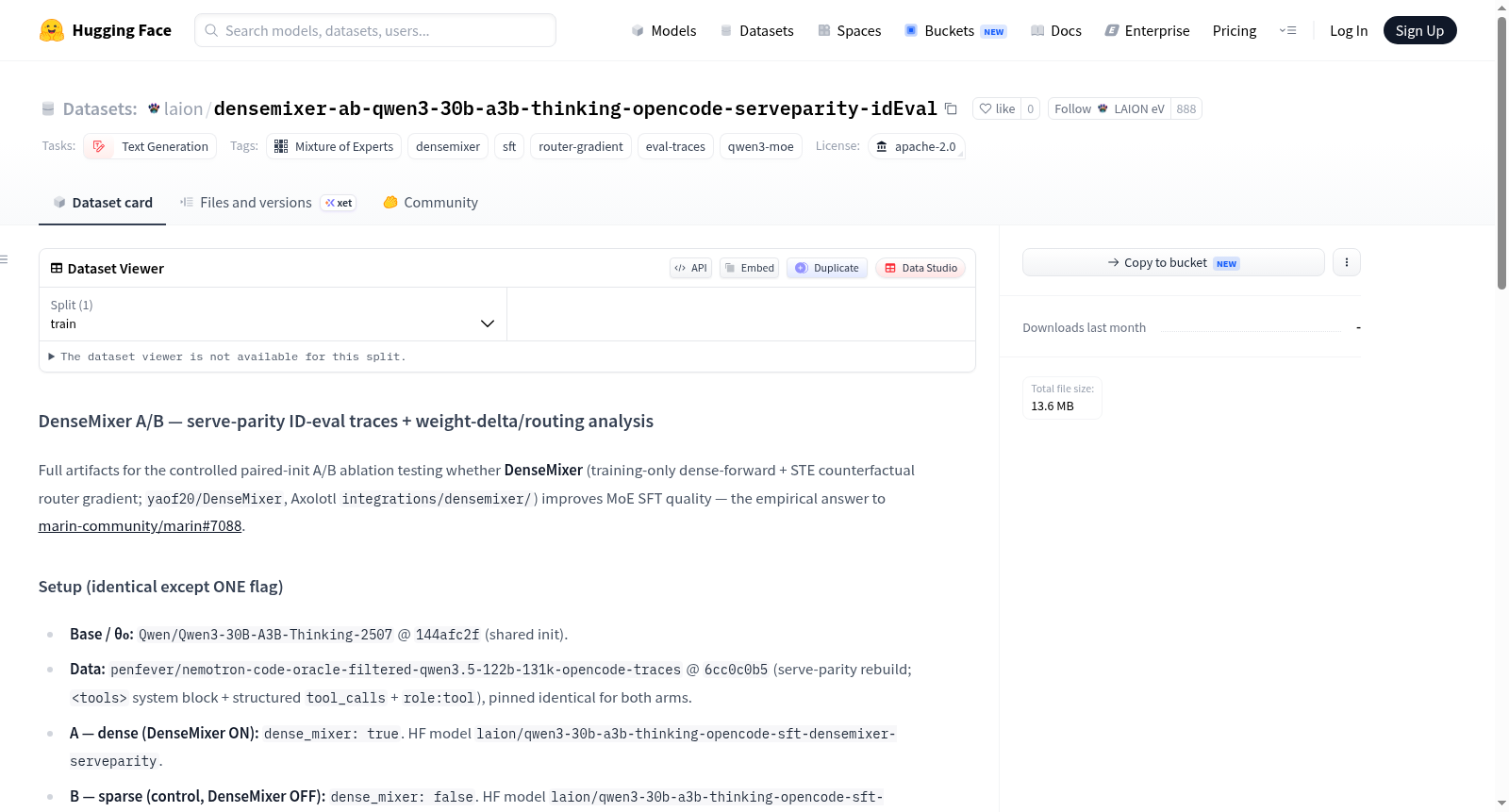Open the train split dropdown
The height and width of the screenshot is (812, 1509).
click(x=273, y=314)
